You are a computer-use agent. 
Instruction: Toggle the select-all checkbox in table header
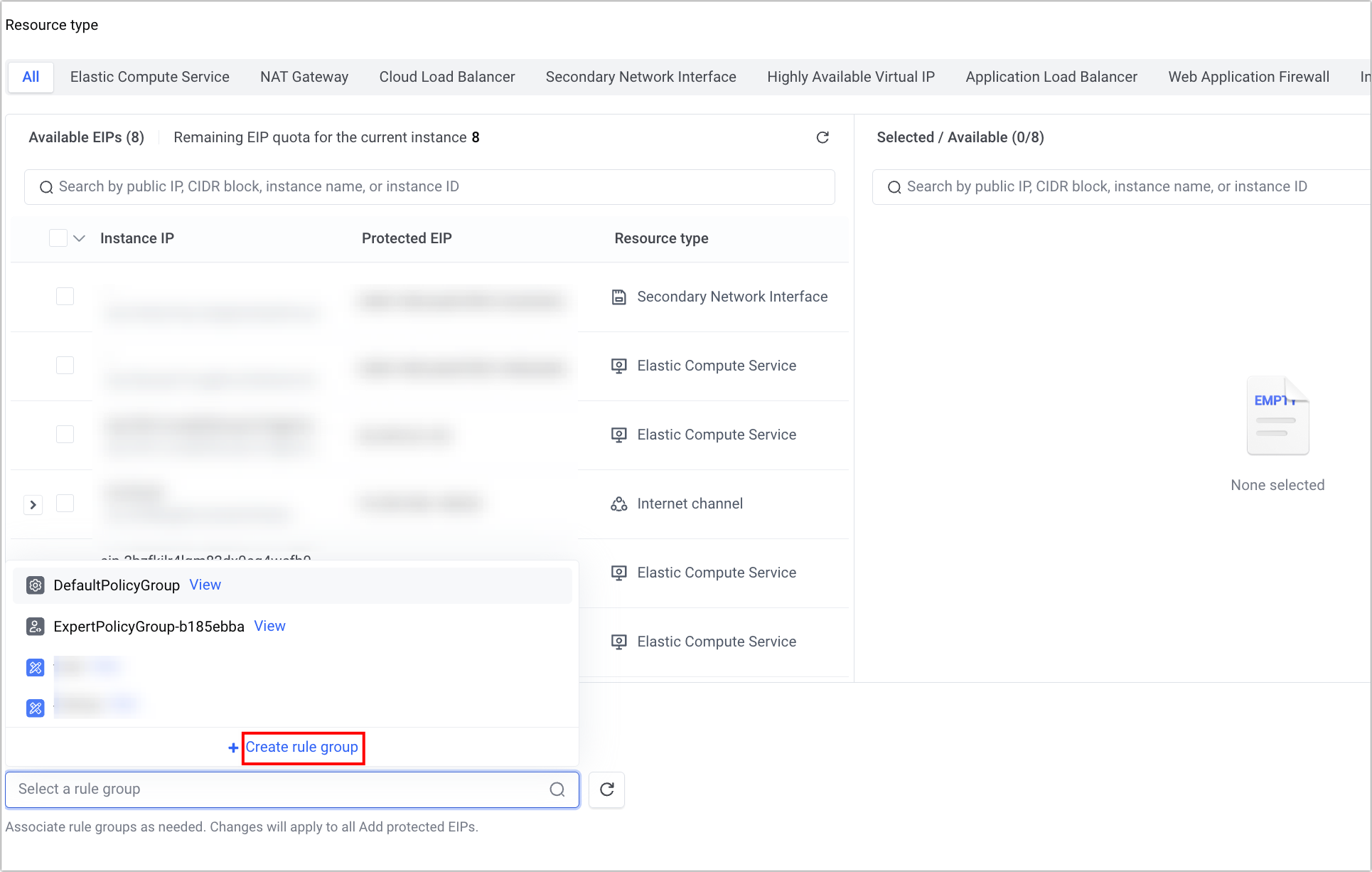[x=58, y=238]
